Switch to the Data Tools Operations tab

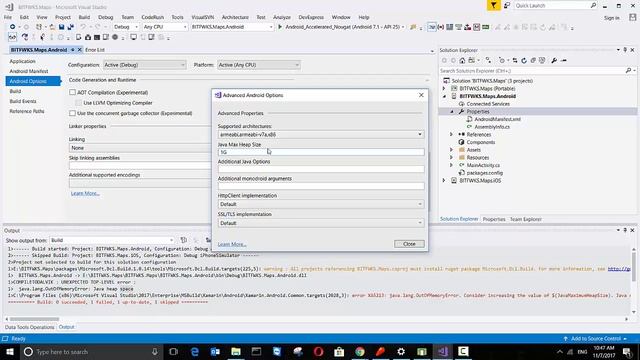click(x=29, y=327)
